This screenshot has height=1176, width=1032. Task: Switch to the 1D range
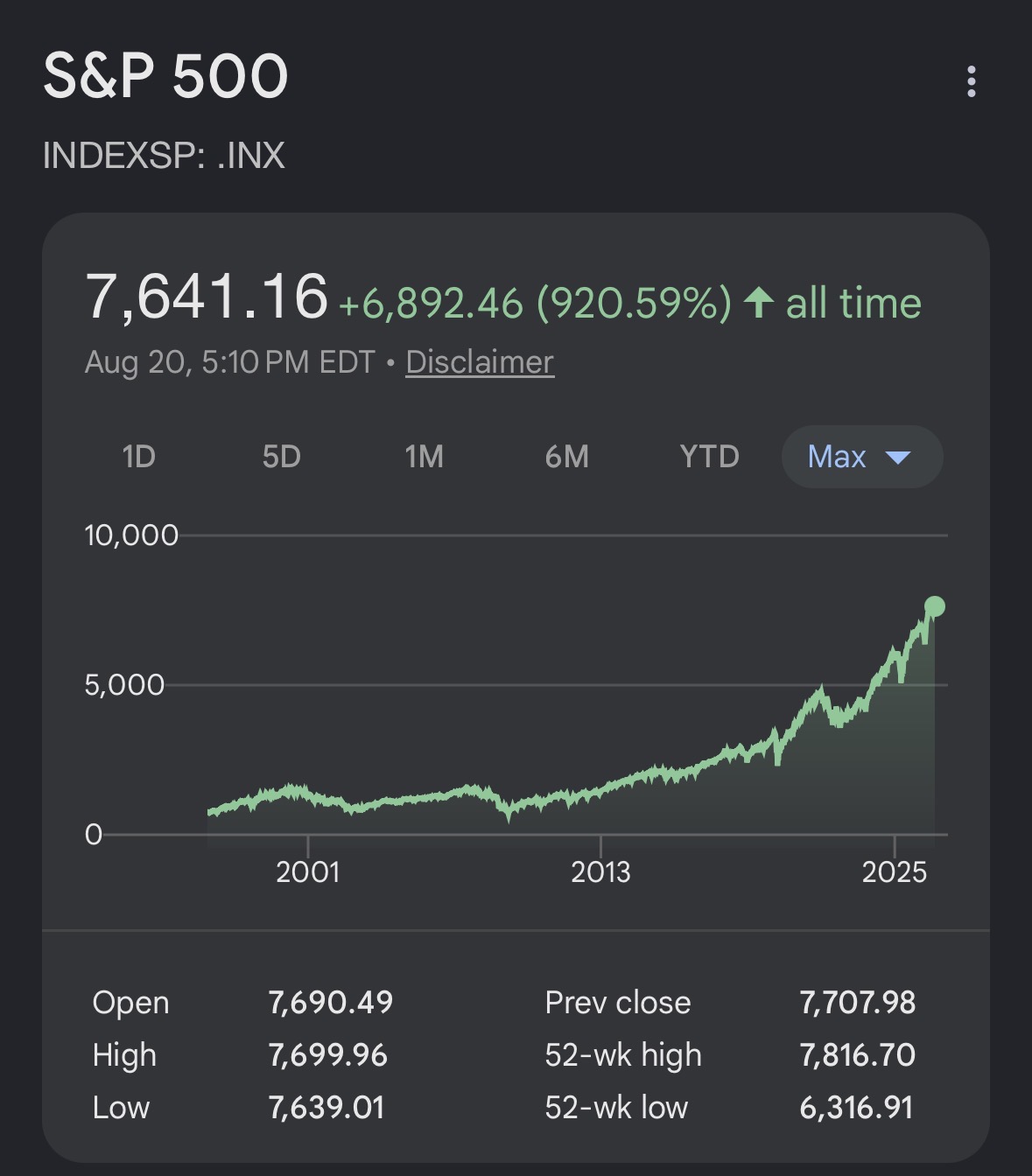point(138,457)
